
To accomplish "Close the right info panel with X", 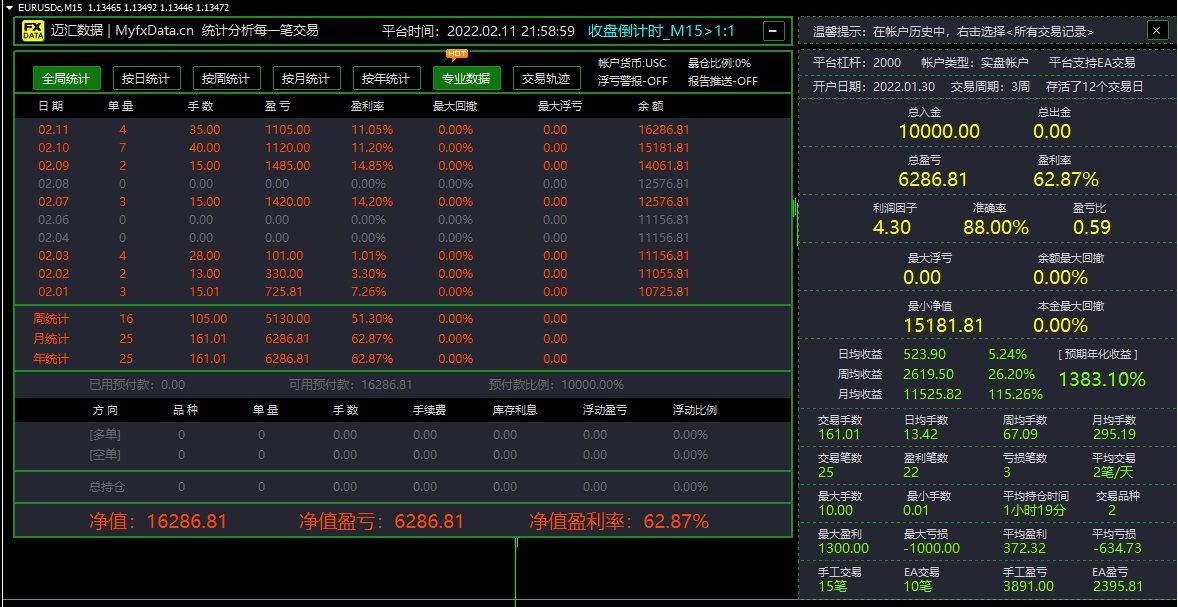I will click(x=1156, y=31).
